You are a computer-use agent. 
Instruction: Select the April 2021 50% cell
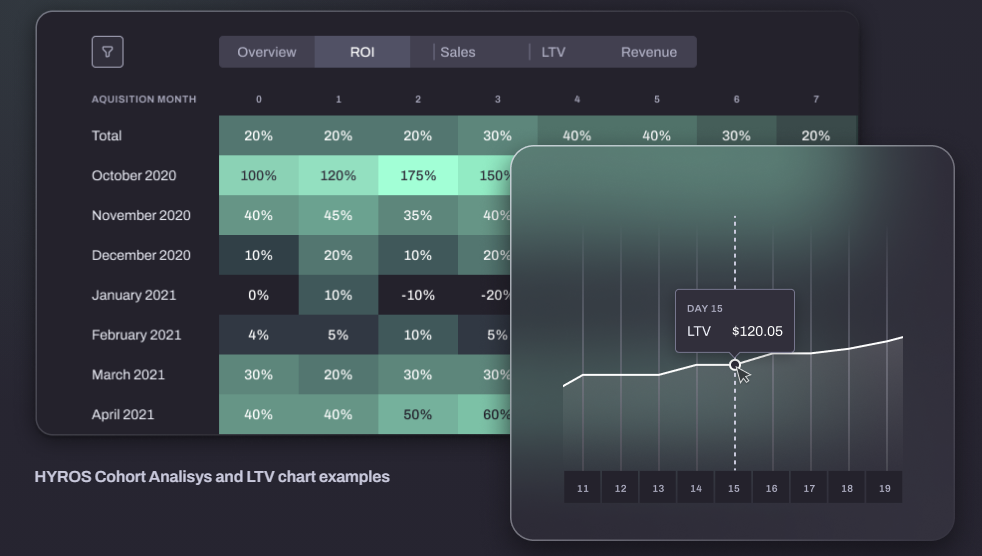click(418, 414)
